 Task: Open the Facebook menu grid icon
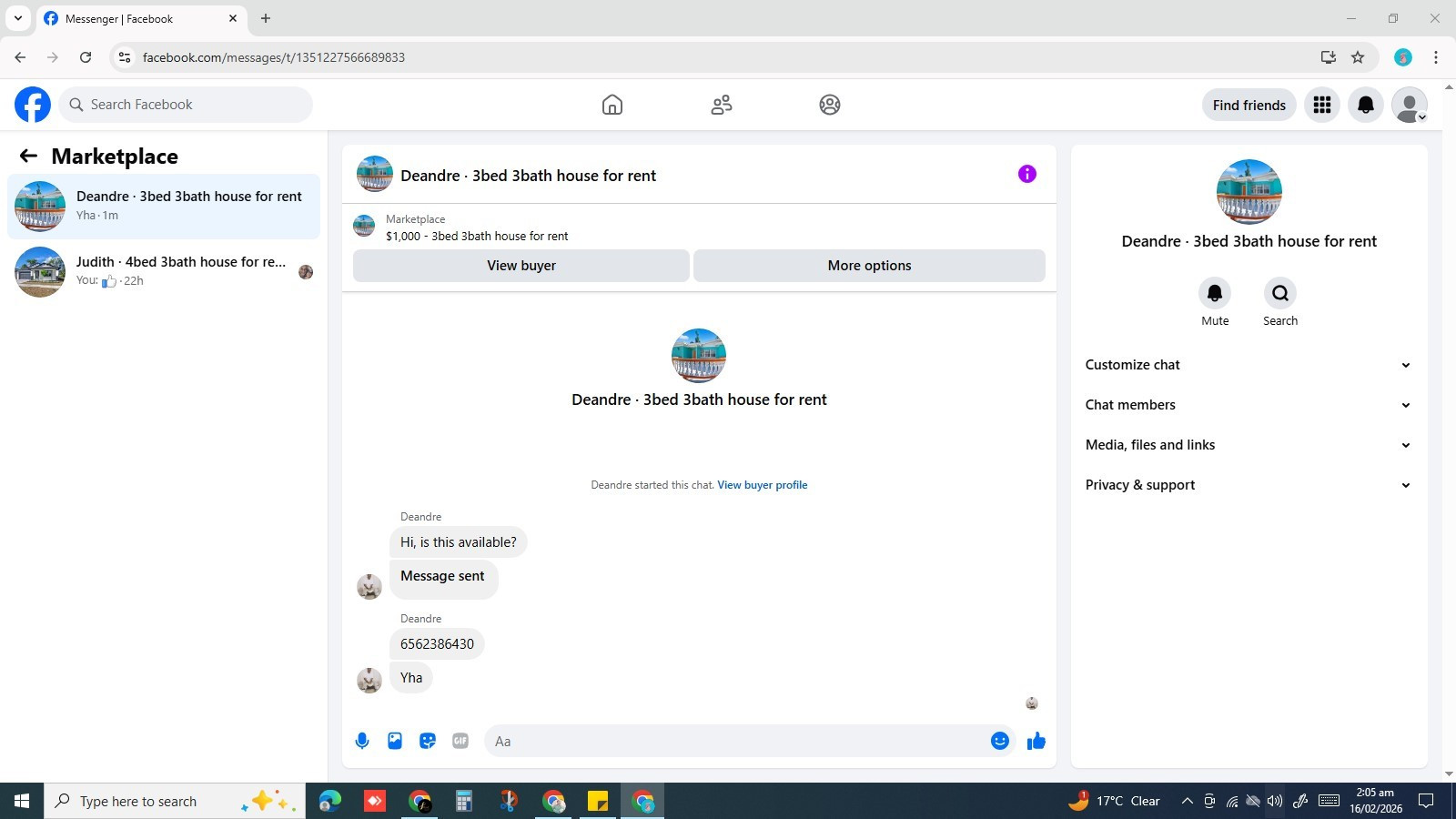click(x=1322, y=105)
